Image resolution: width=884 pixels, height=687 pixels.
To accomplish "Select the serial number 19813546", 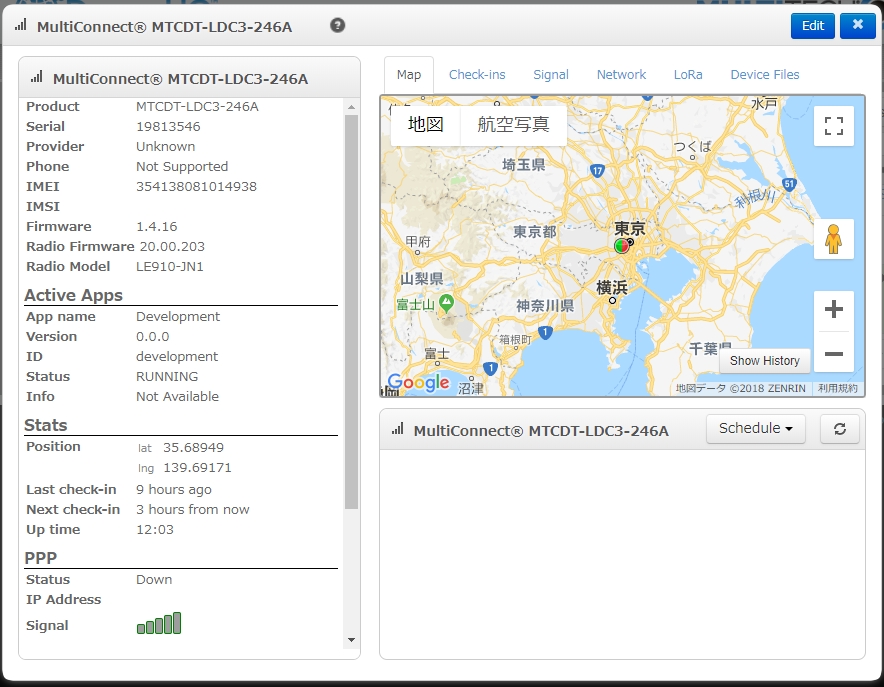I will click(x=168, y=126).
